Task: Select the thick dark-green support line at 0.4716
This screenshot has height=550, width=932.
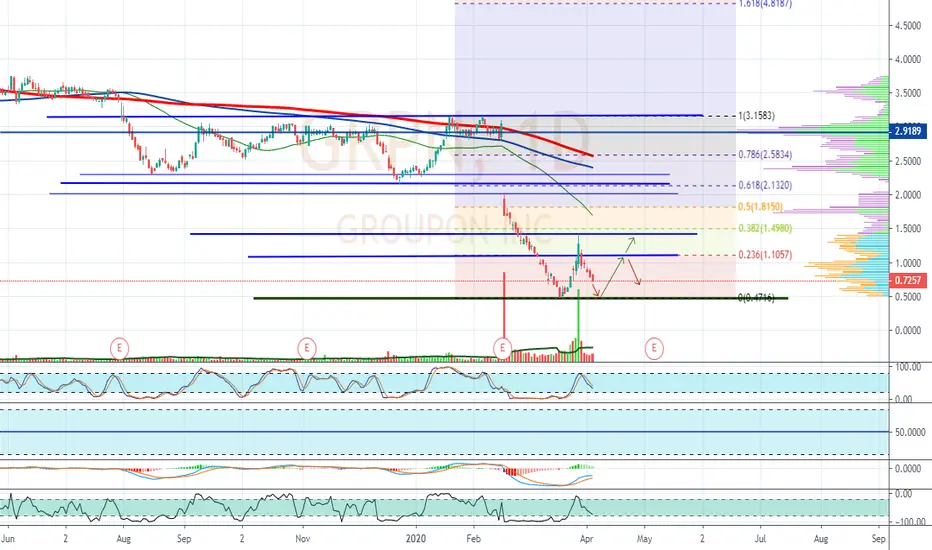Action: click(521, 298)
